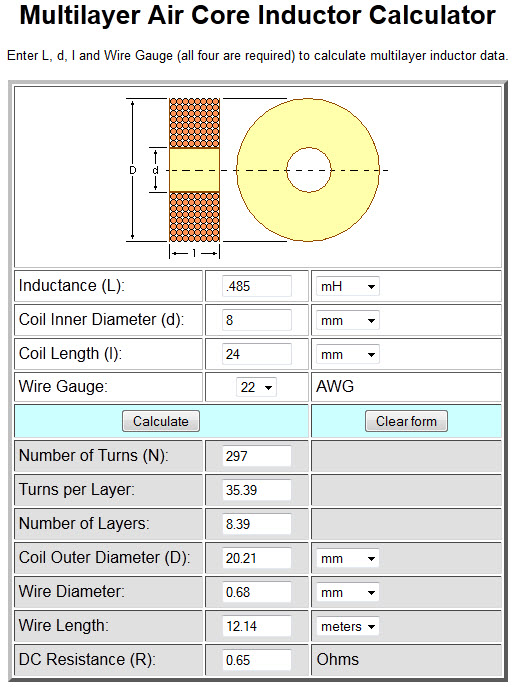
Task: Select the Number of Layers output field
Action: [257, 524]
